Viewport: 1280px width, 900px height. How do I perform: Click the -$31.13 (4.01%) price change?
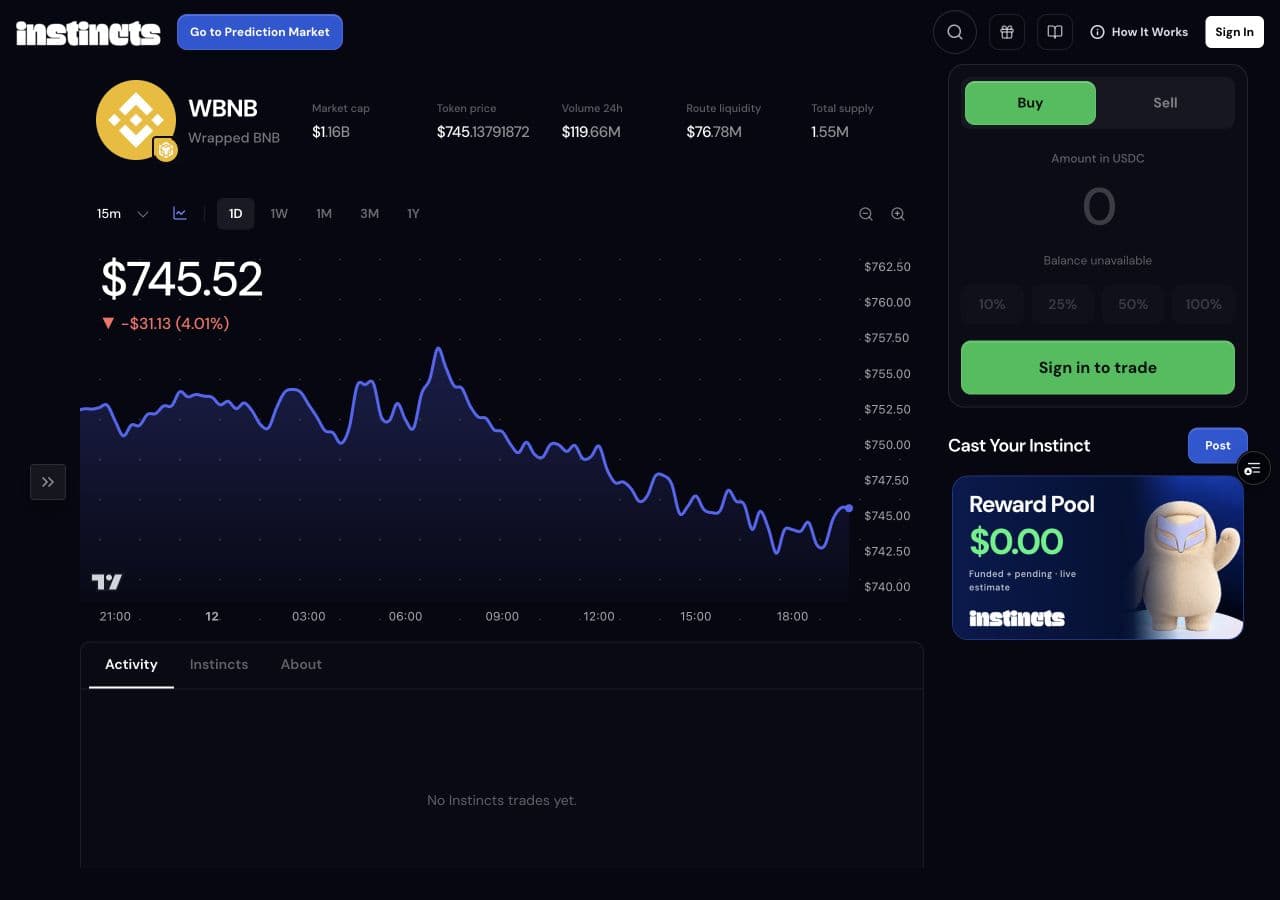click(x=166, y=324)
